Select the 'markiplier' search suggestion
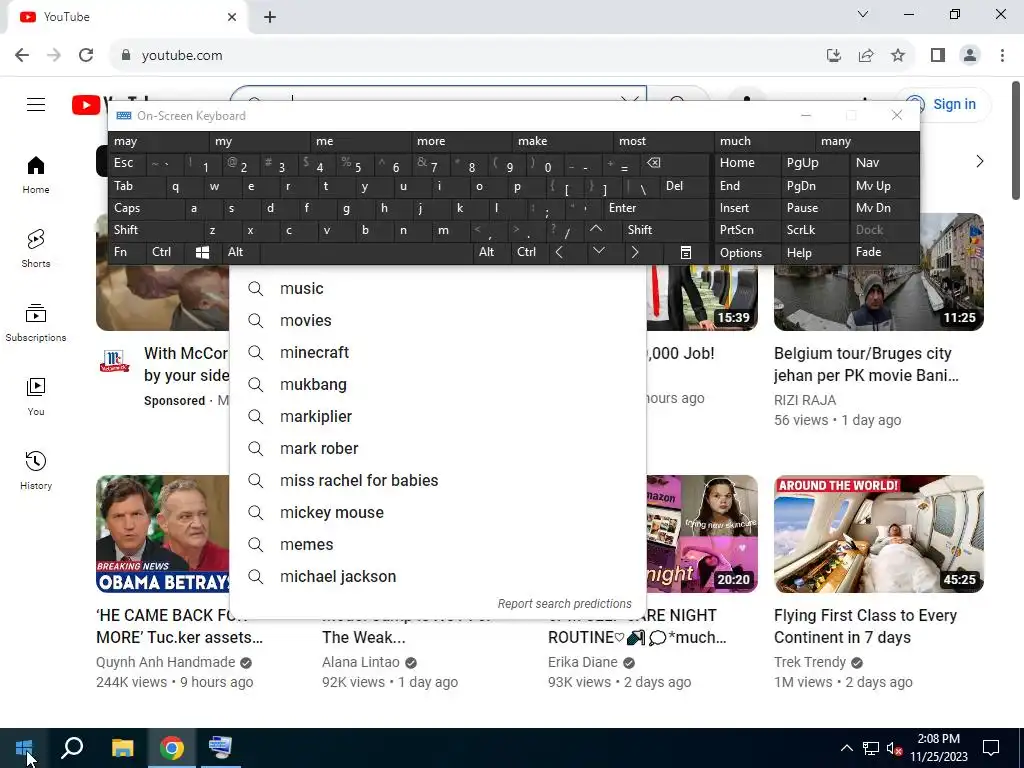The height and width of the screenshot is (768, 1024). [x=438, y=417]
